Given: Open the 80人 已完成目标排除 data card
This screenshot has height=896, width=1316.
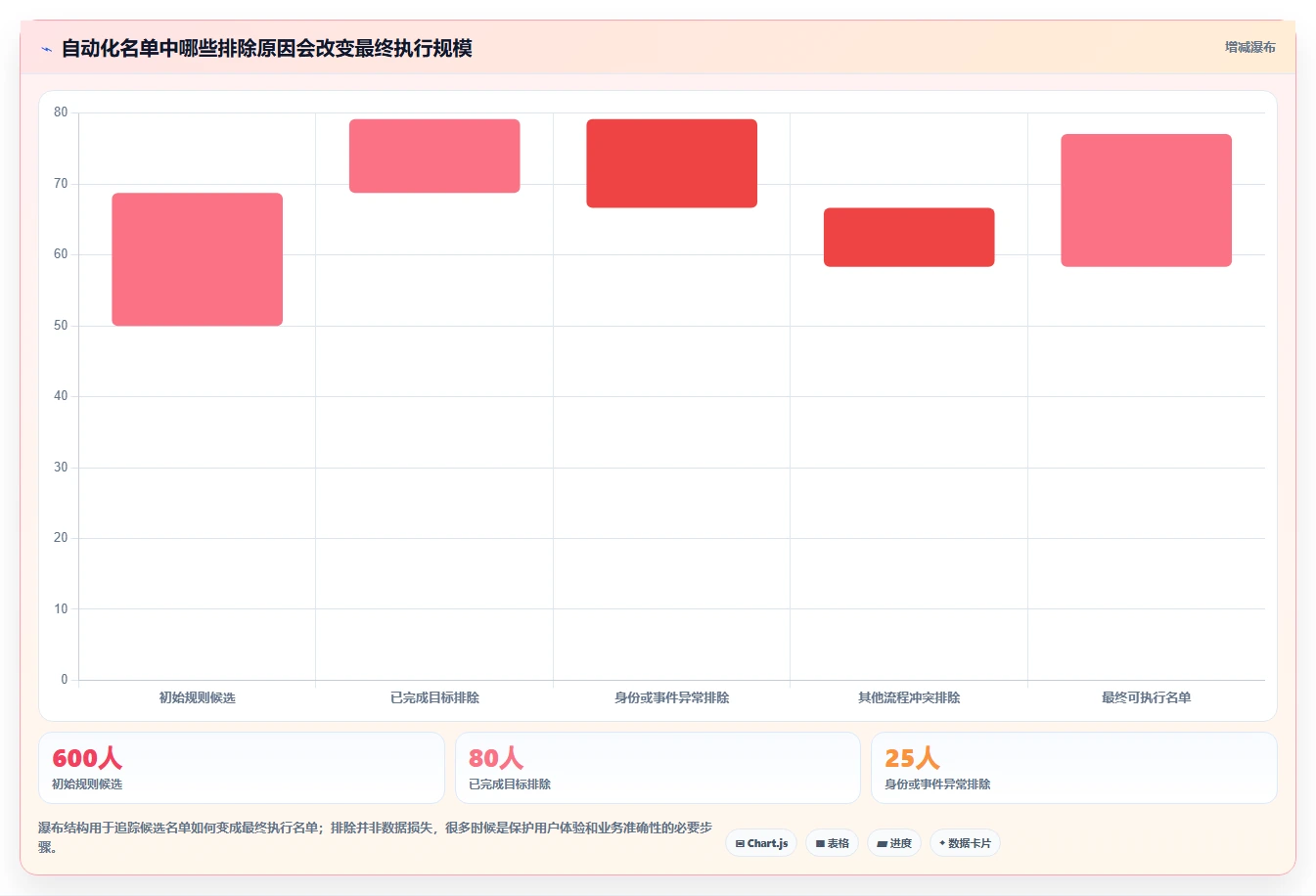Looking at the screenshot, I should tap(658, 768).
